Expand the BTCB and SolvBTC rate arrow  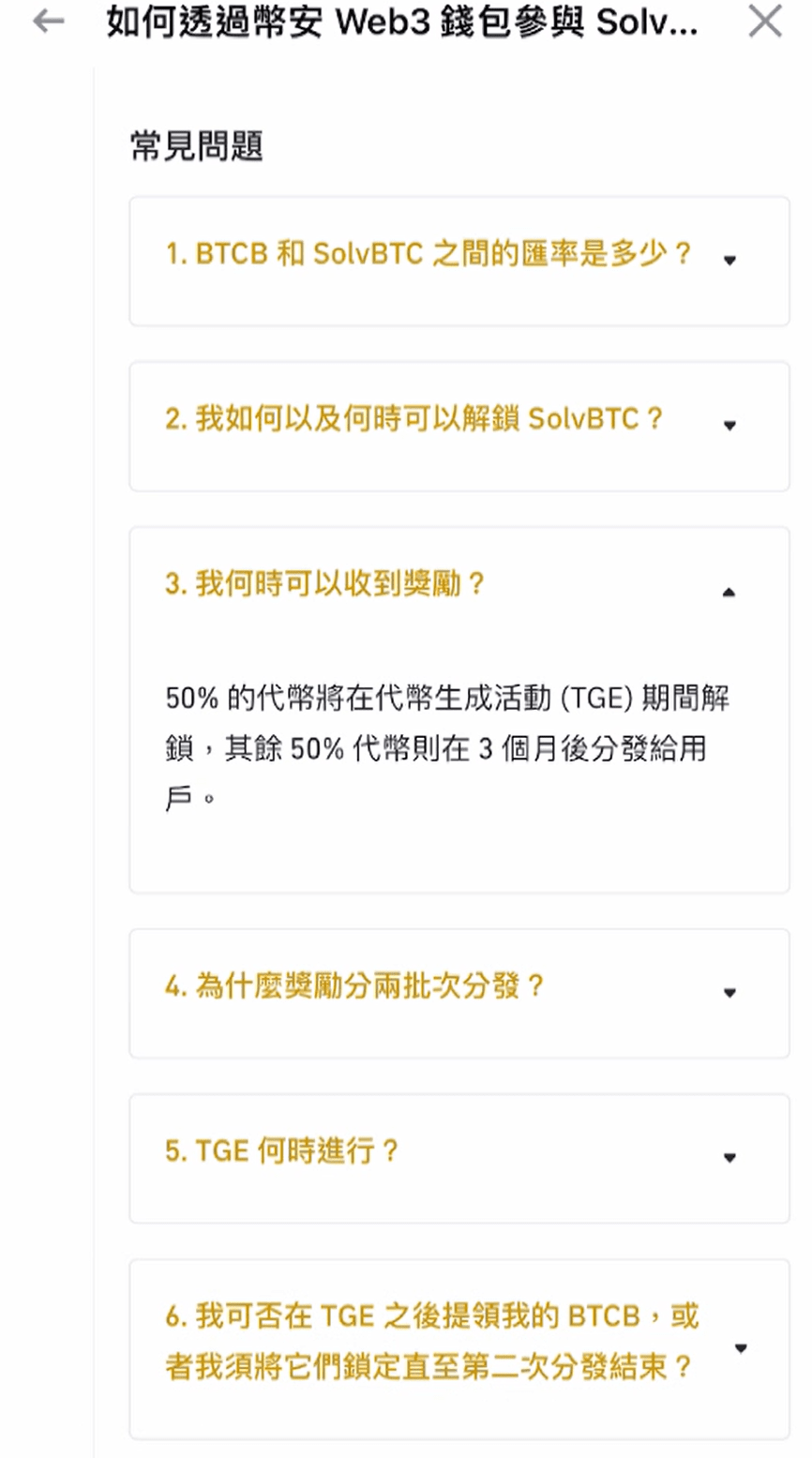coord(729,260)
